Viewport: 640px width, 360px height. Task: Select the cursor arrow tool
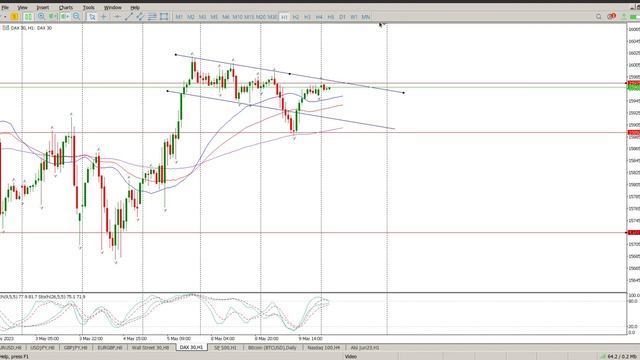coord(92,17)
